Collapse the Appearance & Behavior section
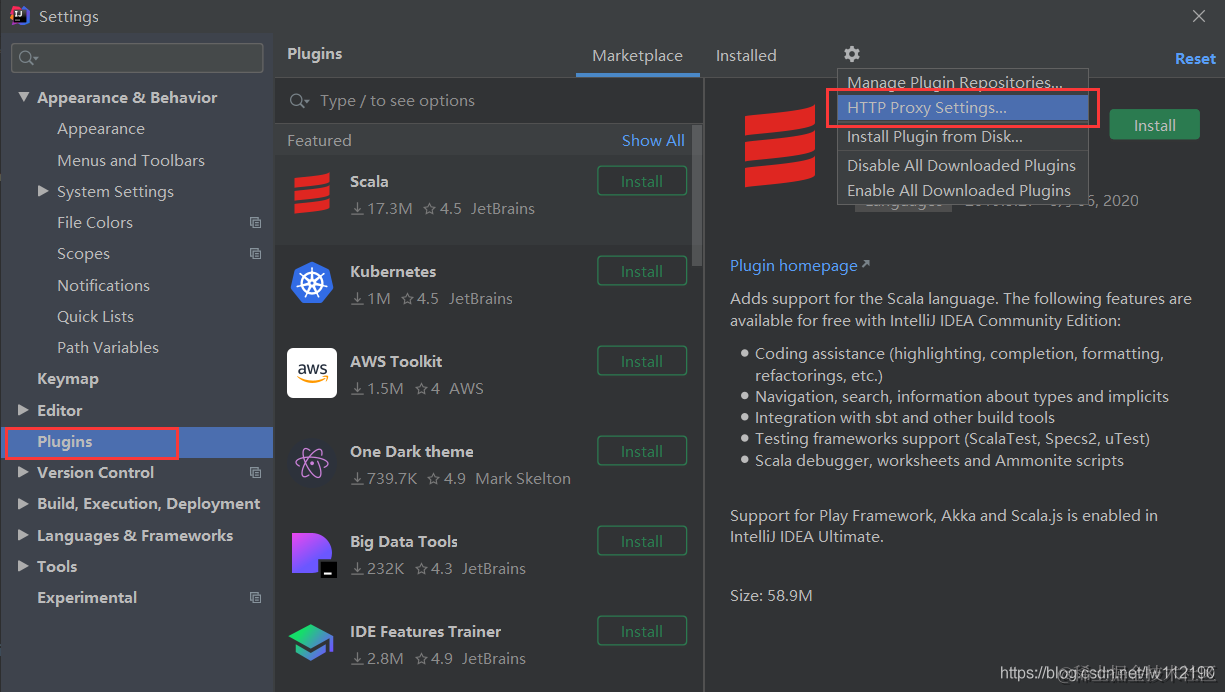The height and width of the screenshot is (692, 1225). tap(23, 98)
